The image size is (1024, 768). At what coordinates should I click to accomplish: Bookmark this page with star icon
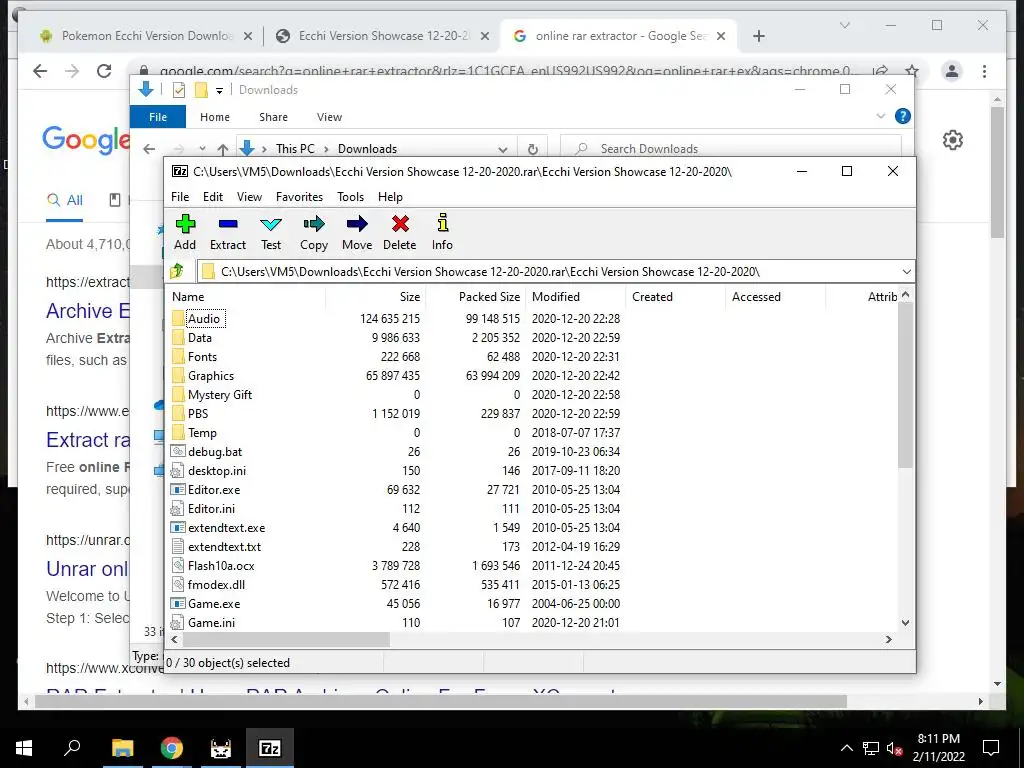[912, 71]
